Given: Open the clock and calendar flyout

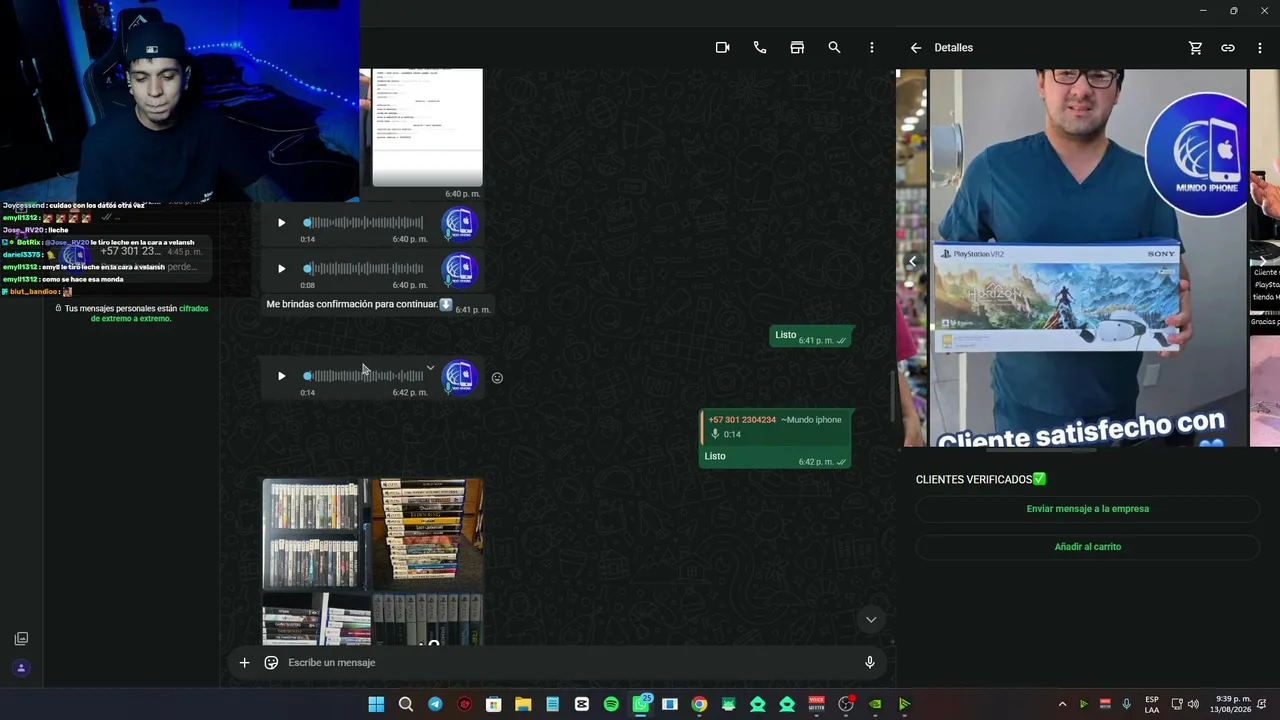Looking at the screenshot, I should (1233, 705).
